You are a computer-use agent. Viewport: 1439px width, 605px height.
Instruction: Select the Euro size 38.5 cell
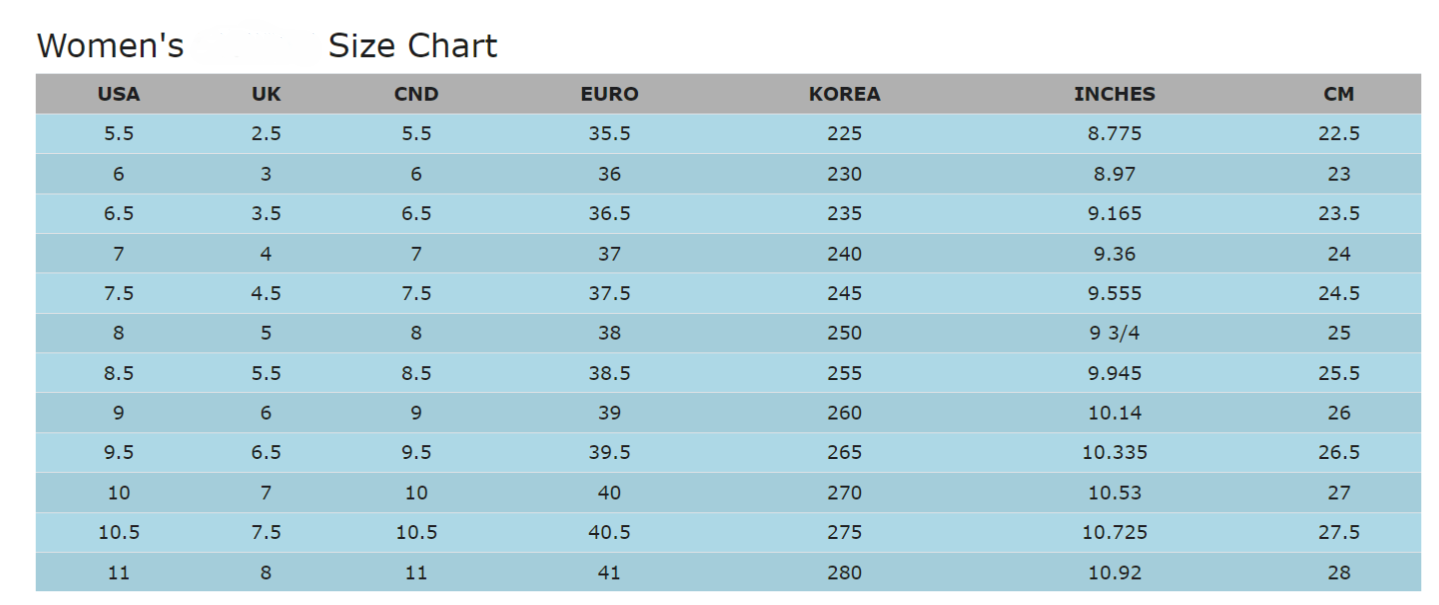pyautogui.click(x=609, y=373)
